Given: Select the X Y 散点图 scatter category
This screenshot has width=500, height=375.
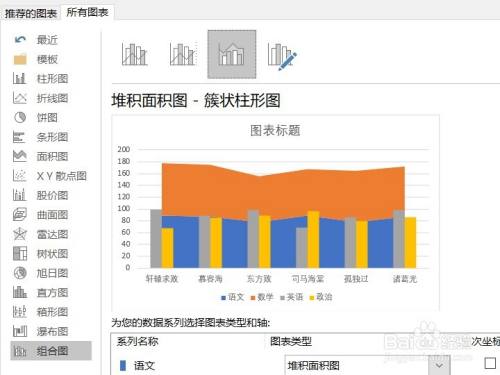Looking at the screenshot, I should 50,176.
